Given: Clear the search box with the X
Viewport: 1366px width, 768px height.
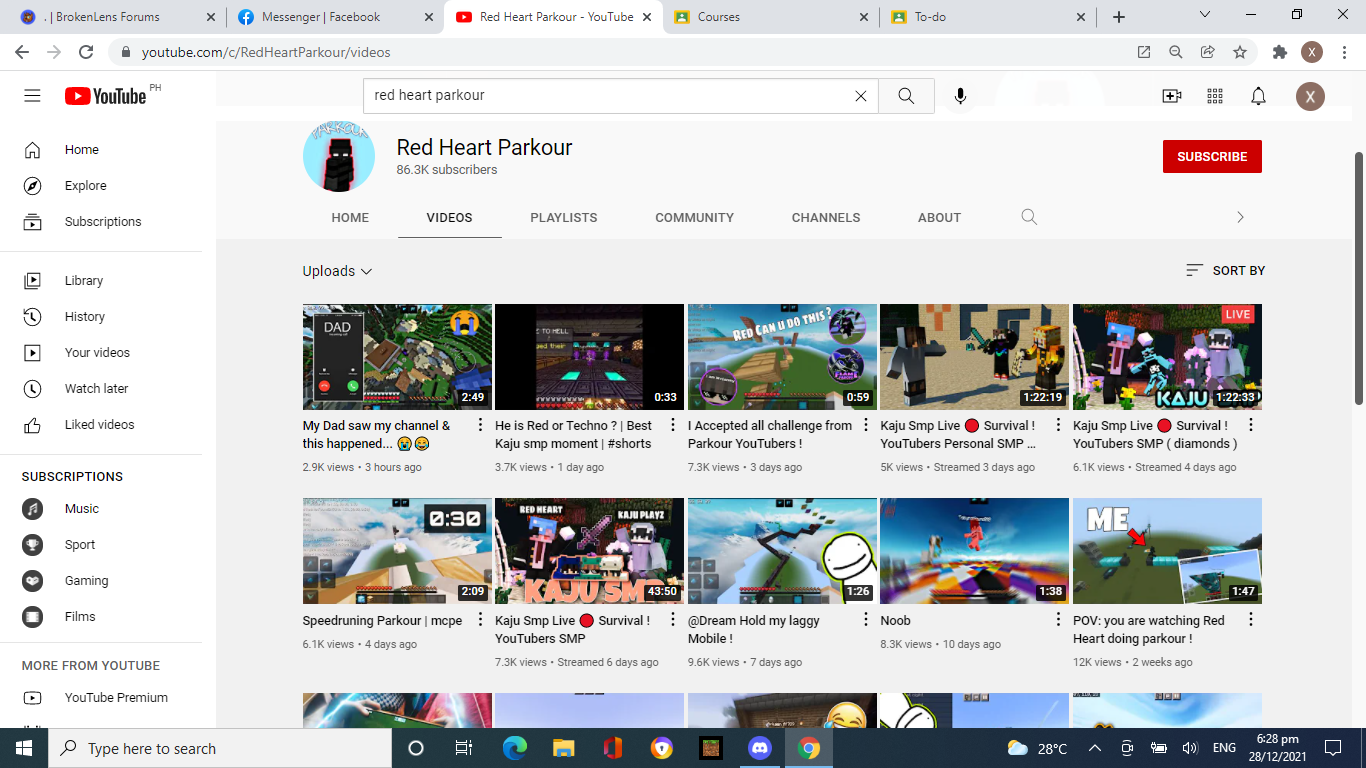Looking at the screenshot, I should [860, 96].
